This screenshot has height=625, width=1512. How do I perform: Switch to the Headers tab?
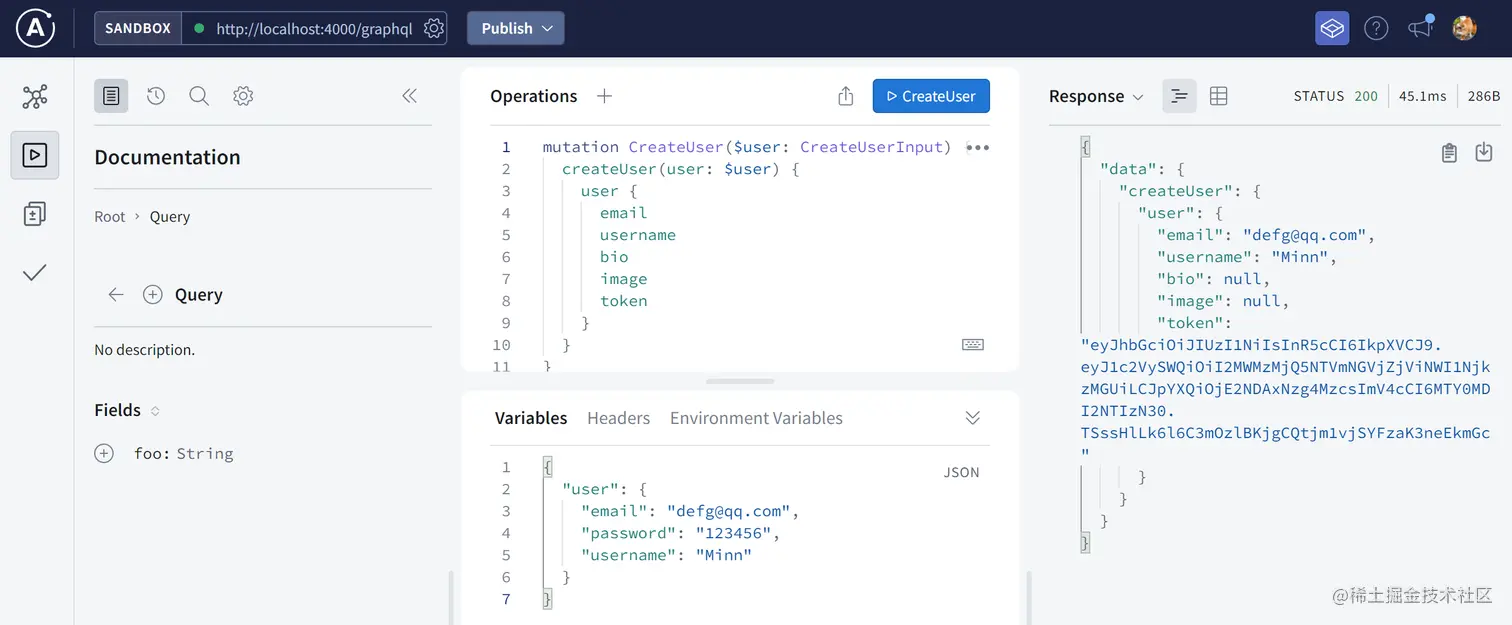click(x=618, y=418)
